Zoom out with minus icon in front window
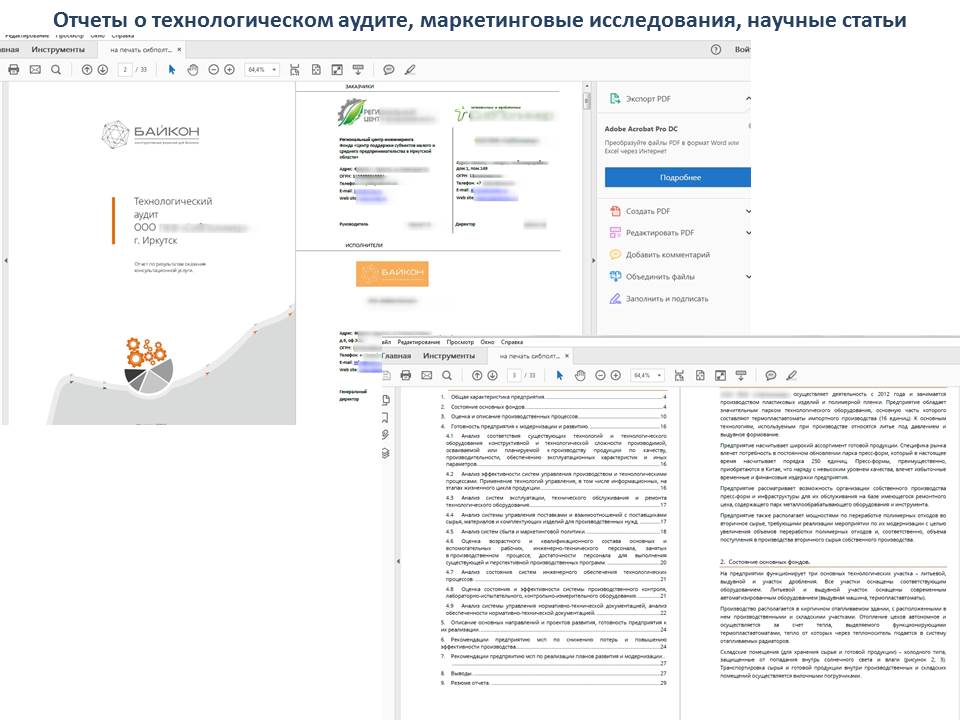960x720 pixels. pos(601,375)
